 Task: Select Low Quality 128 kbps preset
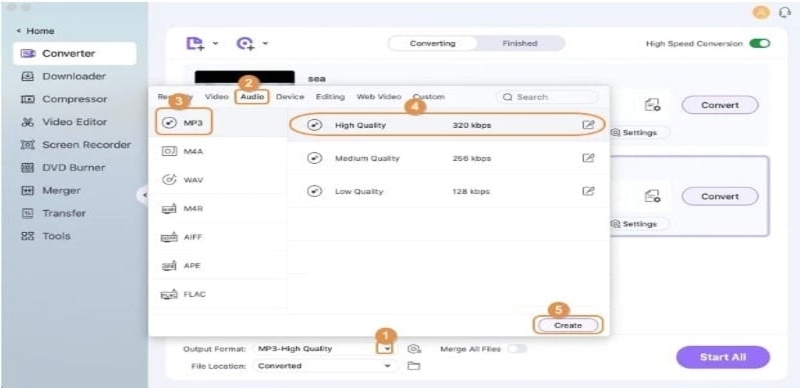pos(447,191)
